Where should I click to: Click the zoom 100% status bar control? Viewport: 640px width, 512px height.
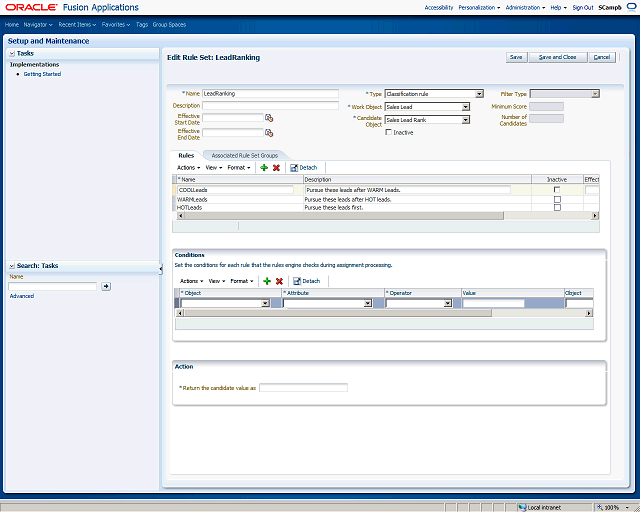click(x=611, y=508)
